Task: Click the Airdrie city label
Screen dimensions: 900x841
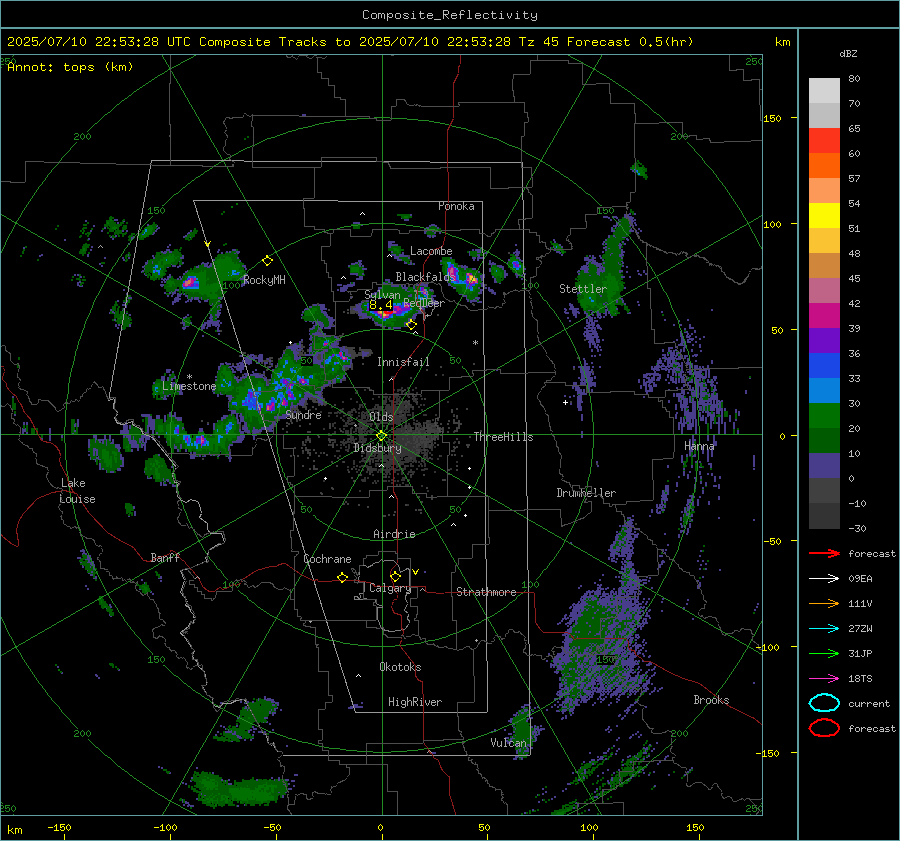Action: point(394,534)
